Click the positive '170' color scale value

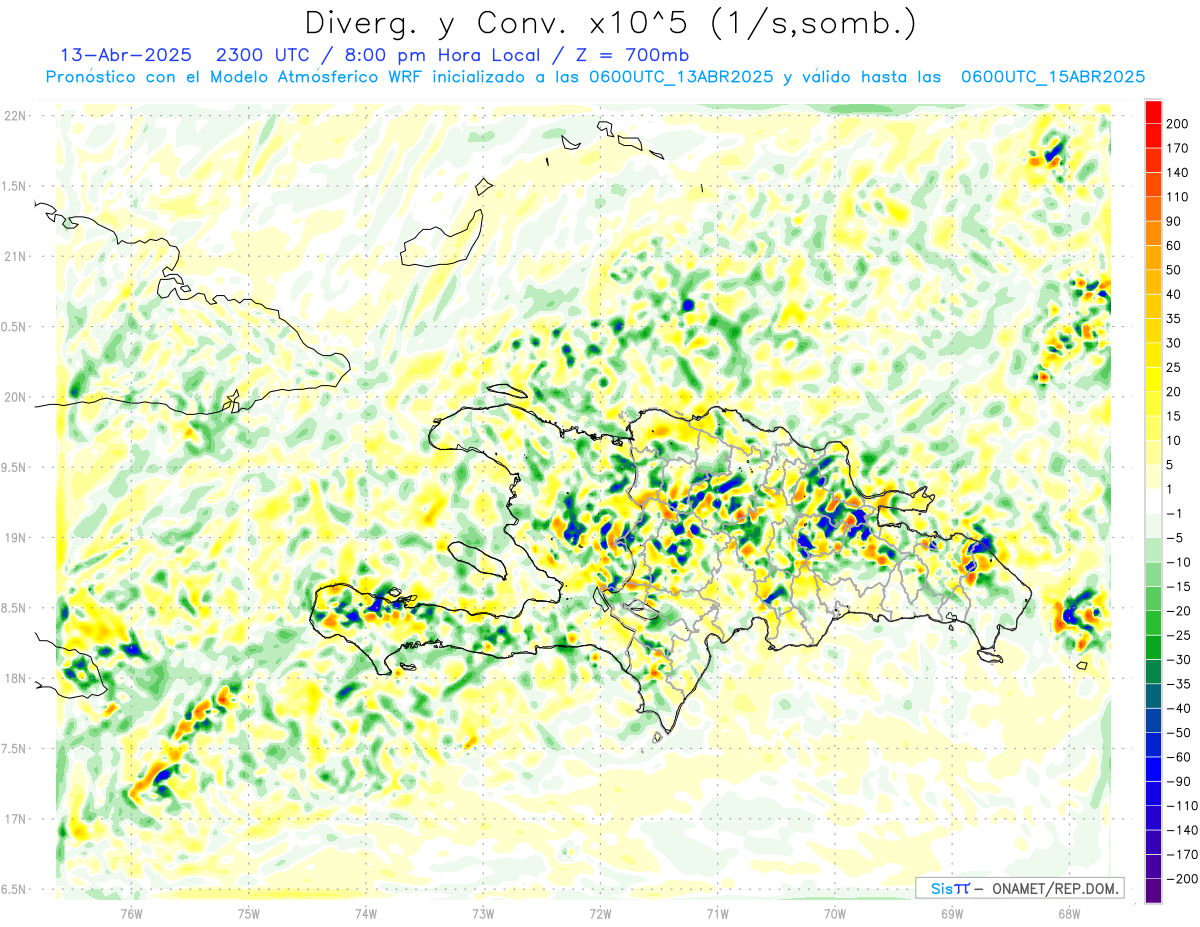[x=1178, y=148]
